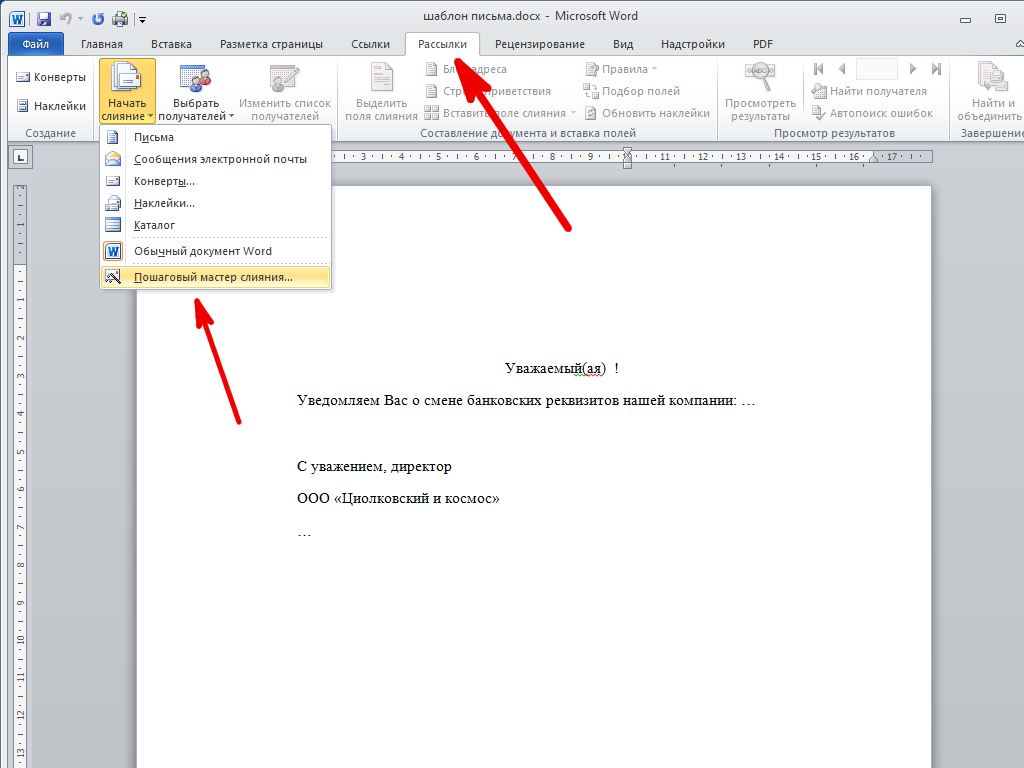Image resolution: width=1024 pixels, height=768 pixels.
Task: Open the Разметка страницы tab
Action: tap(271, 44)
